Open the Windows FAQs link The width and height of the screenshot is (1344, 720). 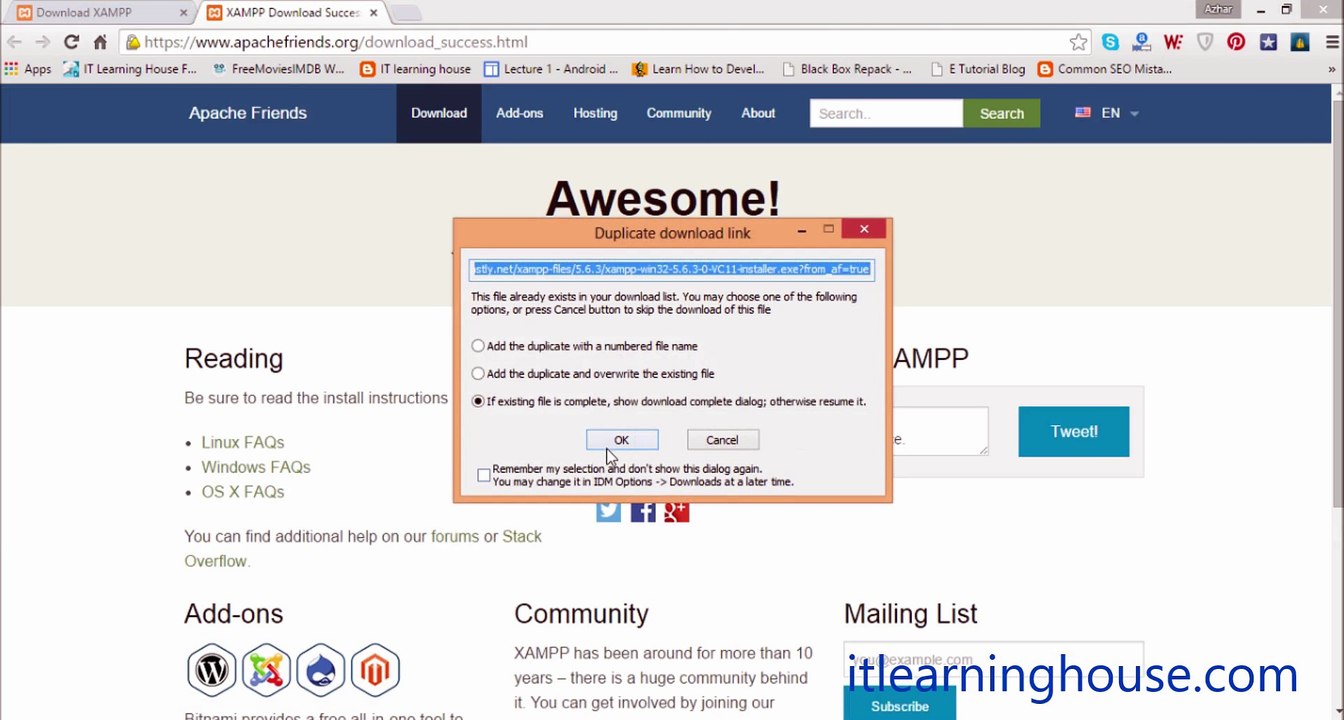[x=256, y=467]
